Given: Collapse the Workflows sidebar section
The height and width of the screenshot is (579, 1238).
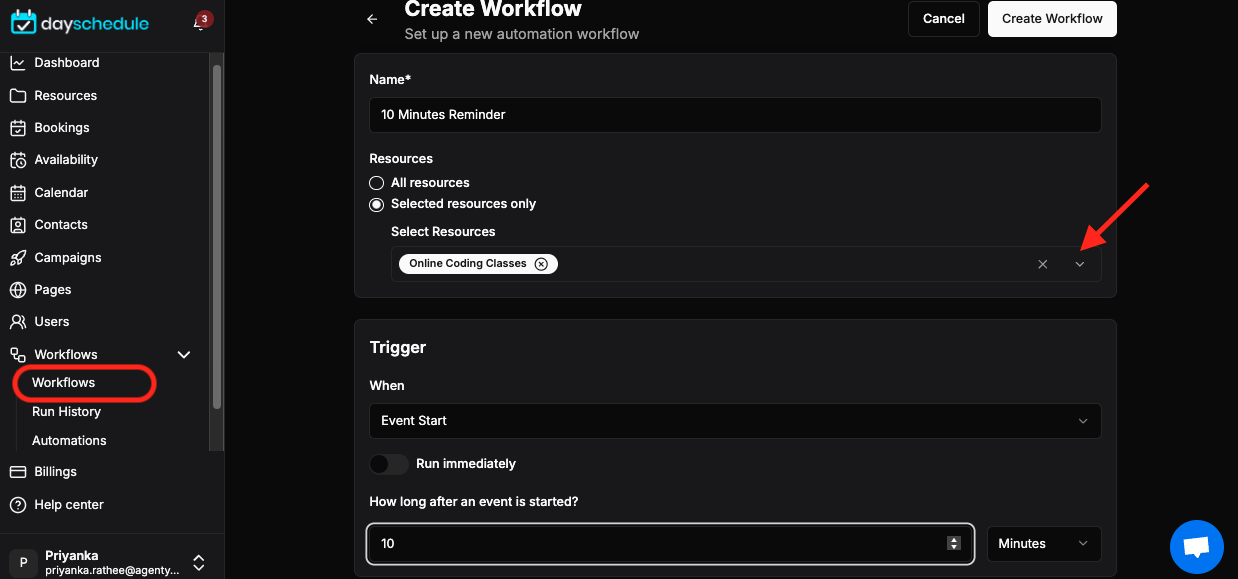Looking at the screenshot, I should (x=184, y=355).
